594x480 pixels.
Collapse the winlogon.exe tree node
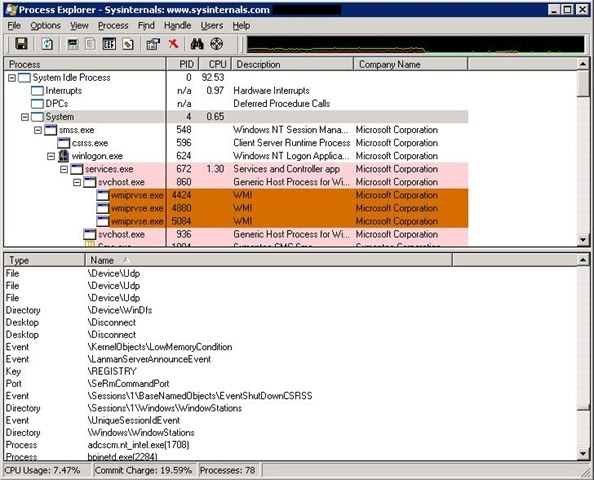coord(51,156)
